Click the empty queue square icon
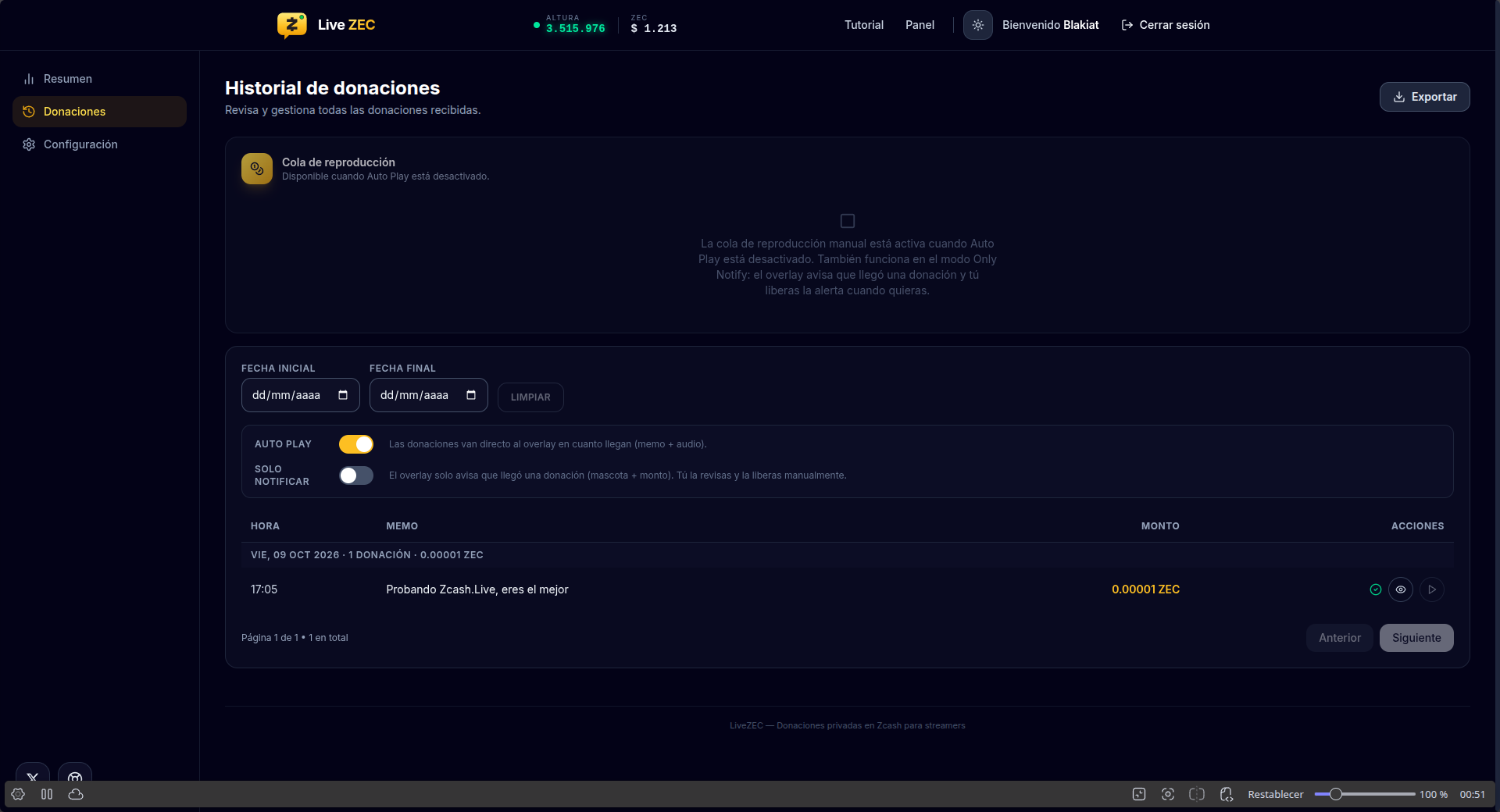1500x812 pixels. tap(848, 221)
